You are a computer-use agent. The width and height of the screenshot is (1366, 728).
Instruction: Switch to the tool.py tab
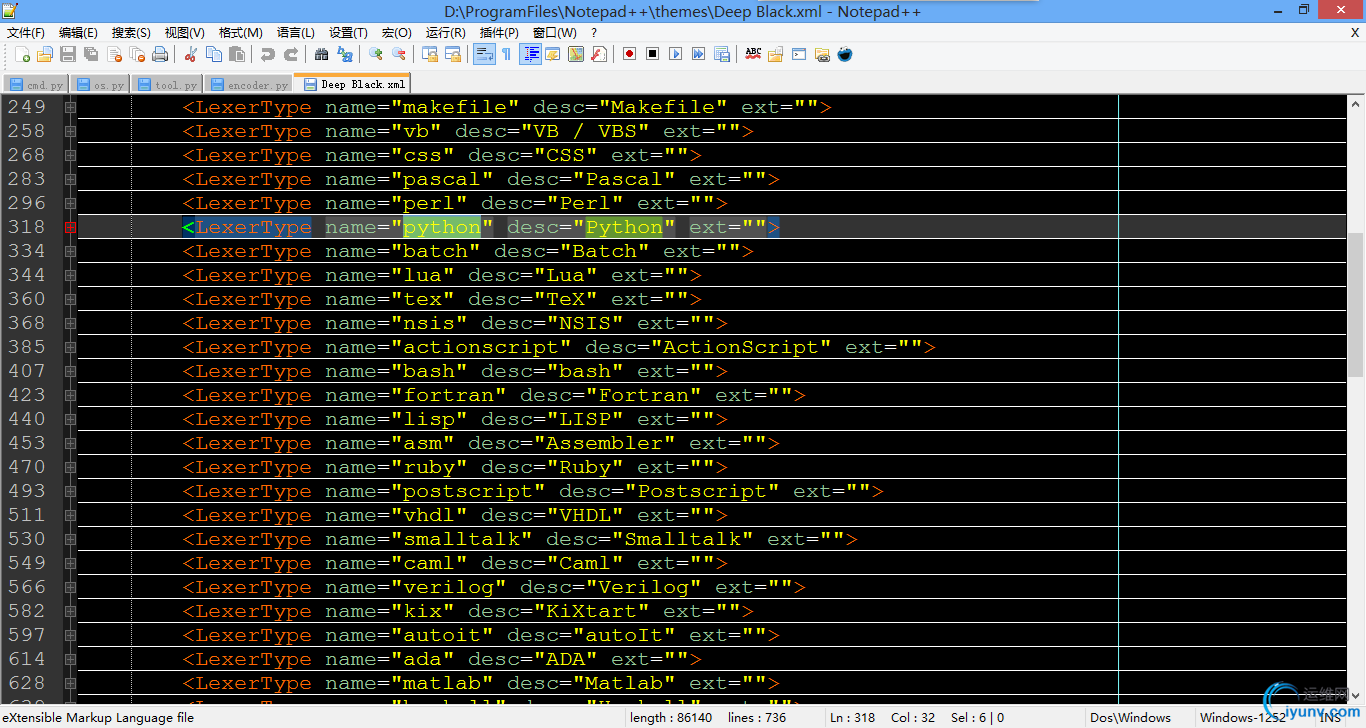click(167, 85)
